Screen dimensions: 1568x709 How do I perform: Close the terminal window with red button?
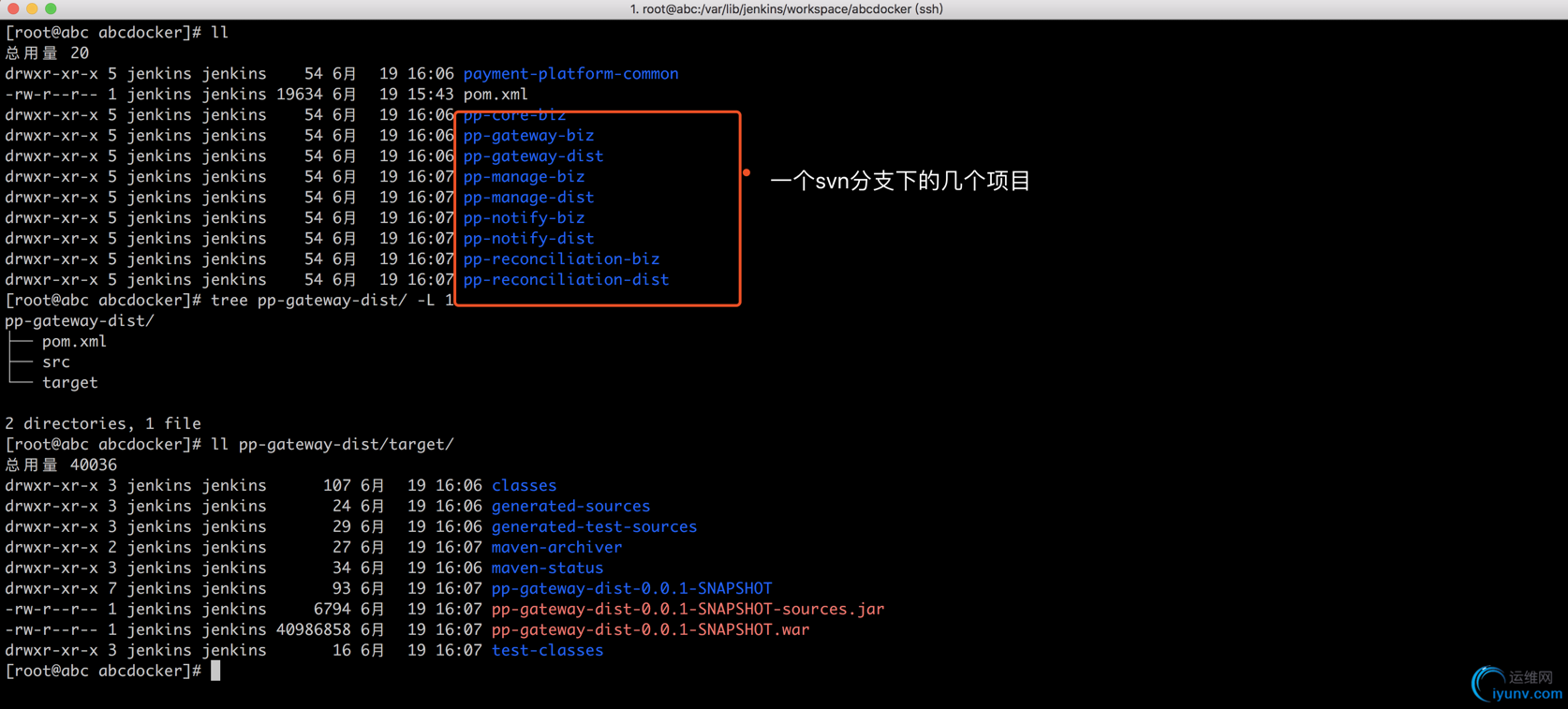(x=12, y=8)
